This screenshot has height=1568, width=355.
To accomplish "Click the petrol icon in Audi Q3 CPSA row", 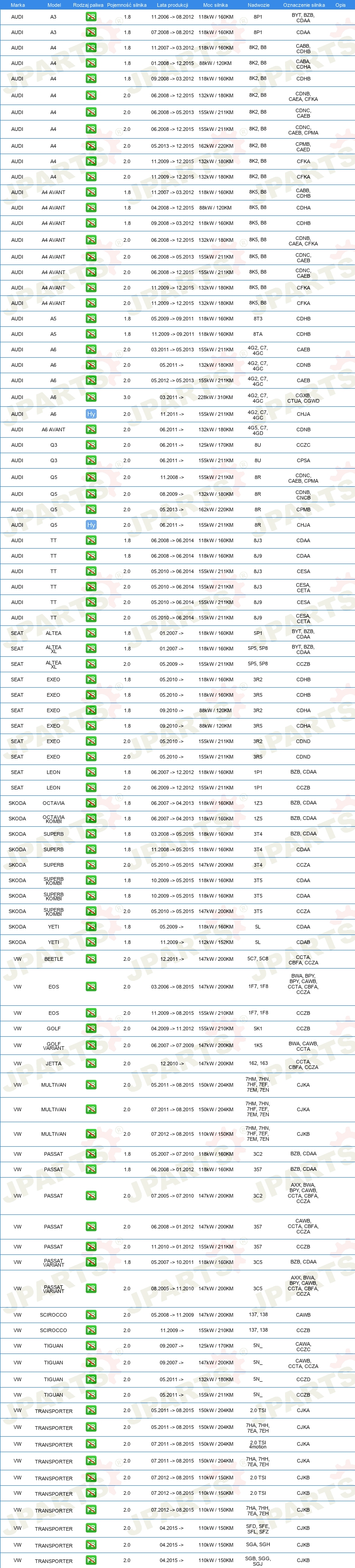I will tap(91, 461).
